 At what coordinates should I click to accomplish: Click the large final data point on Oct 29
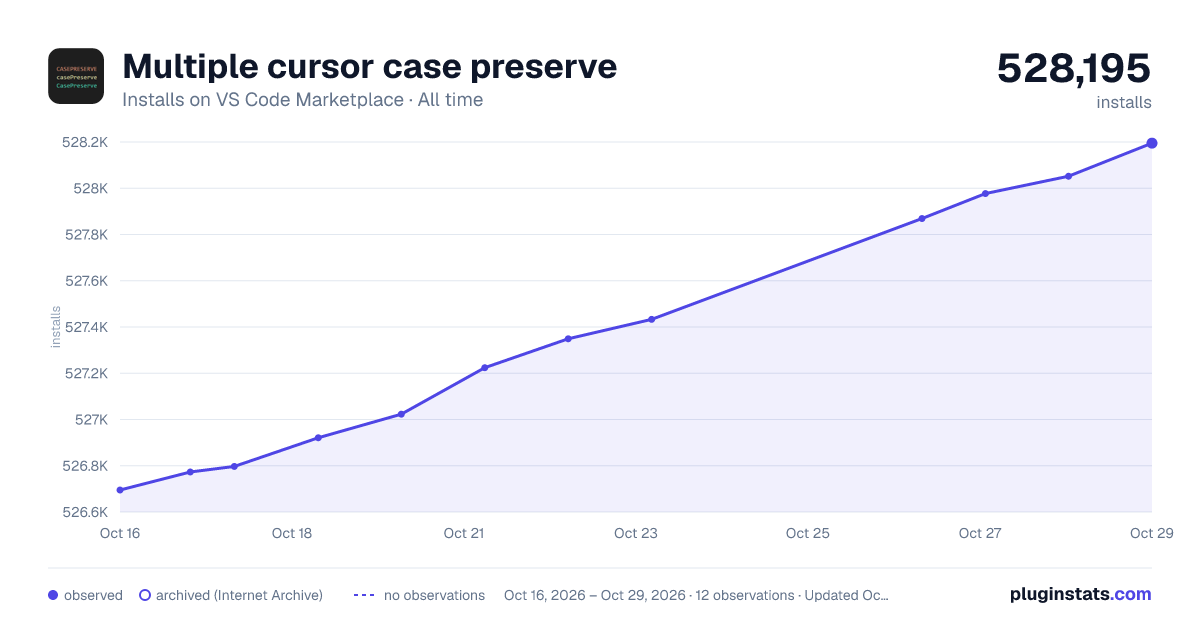click(1152, 143)
